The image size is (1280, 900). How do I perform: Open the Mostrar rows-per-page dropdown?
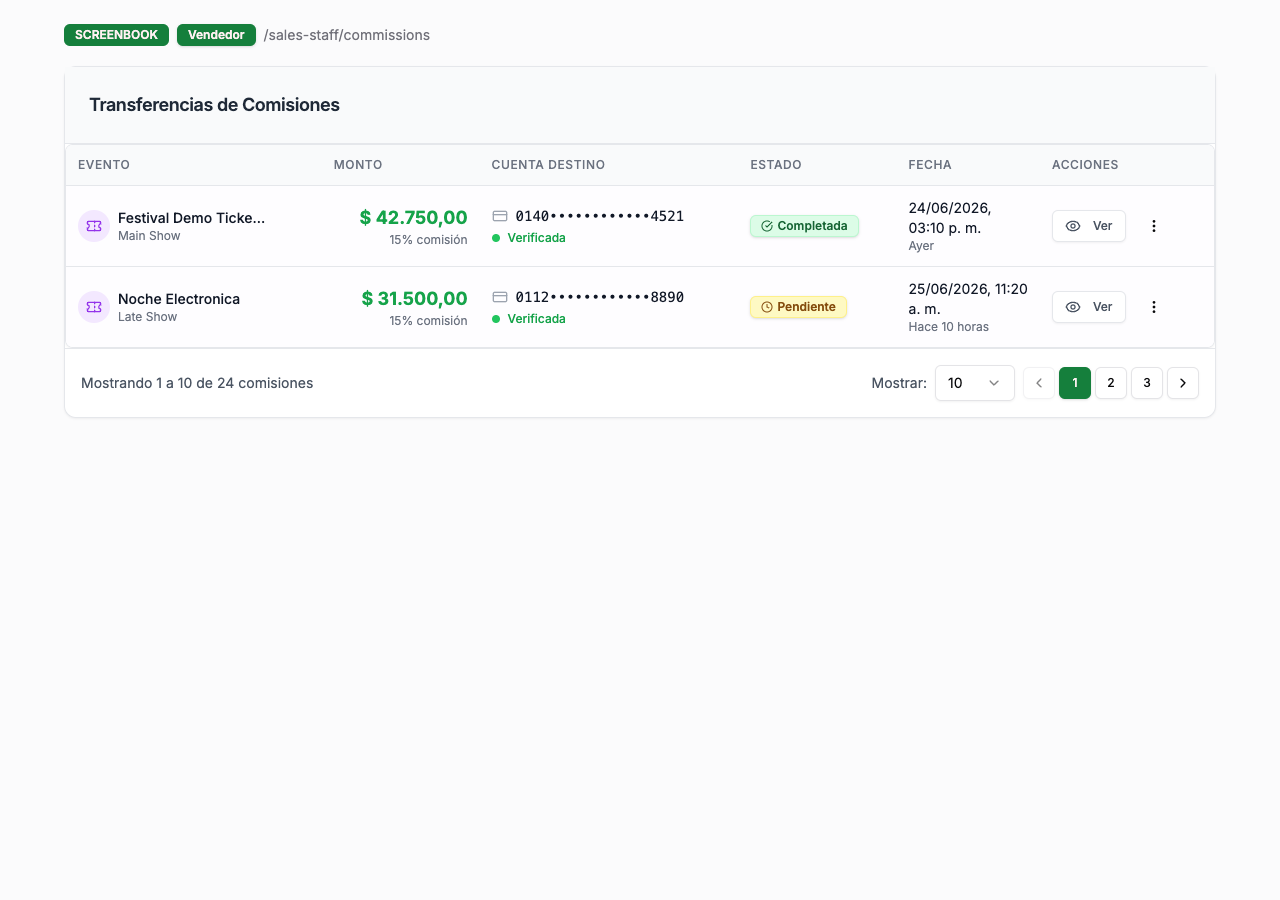click(975, 383)
